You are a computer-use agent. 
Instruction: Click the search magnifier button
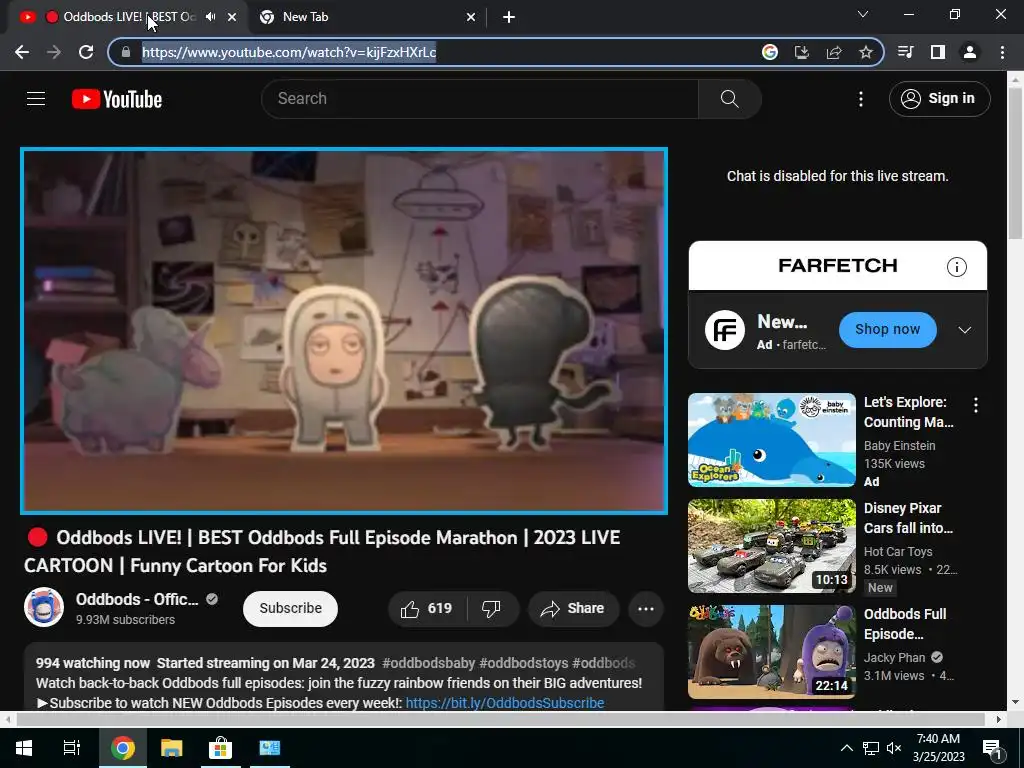coord(729,99)
